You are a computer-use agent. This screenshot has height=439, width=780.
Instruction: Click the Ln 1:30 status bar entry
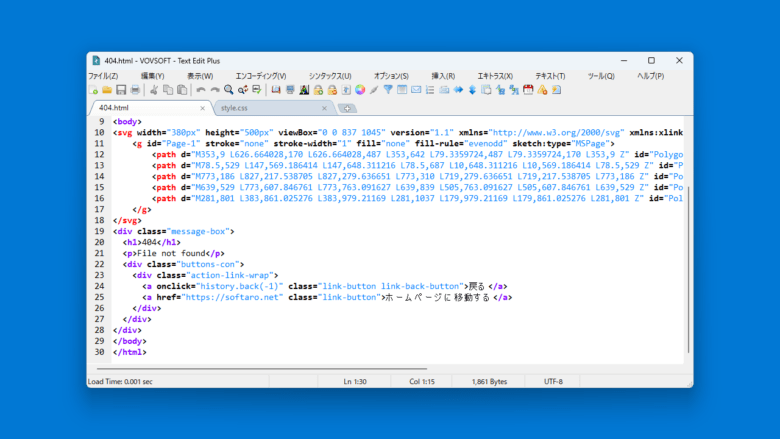coord(355,382)
